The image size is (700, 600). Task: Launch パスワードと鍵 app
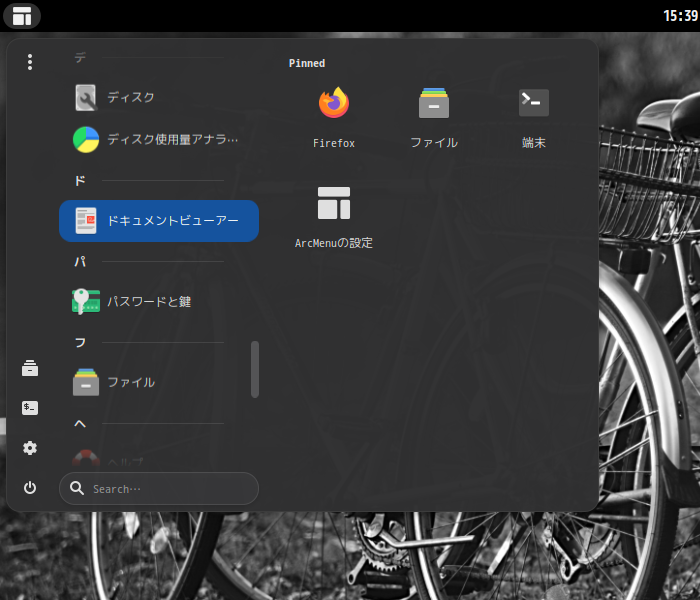pos(159,302)
